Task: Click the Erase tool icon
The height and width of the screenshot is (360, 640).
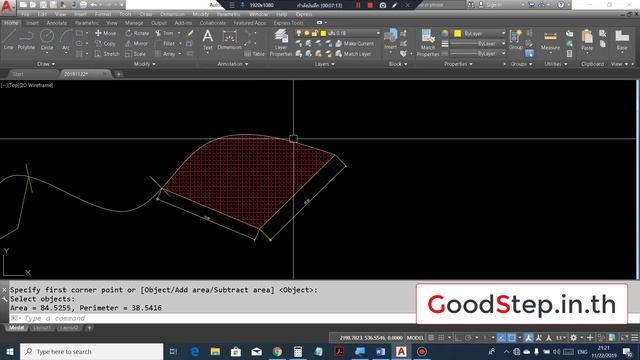Action: (x=190, y=33)
